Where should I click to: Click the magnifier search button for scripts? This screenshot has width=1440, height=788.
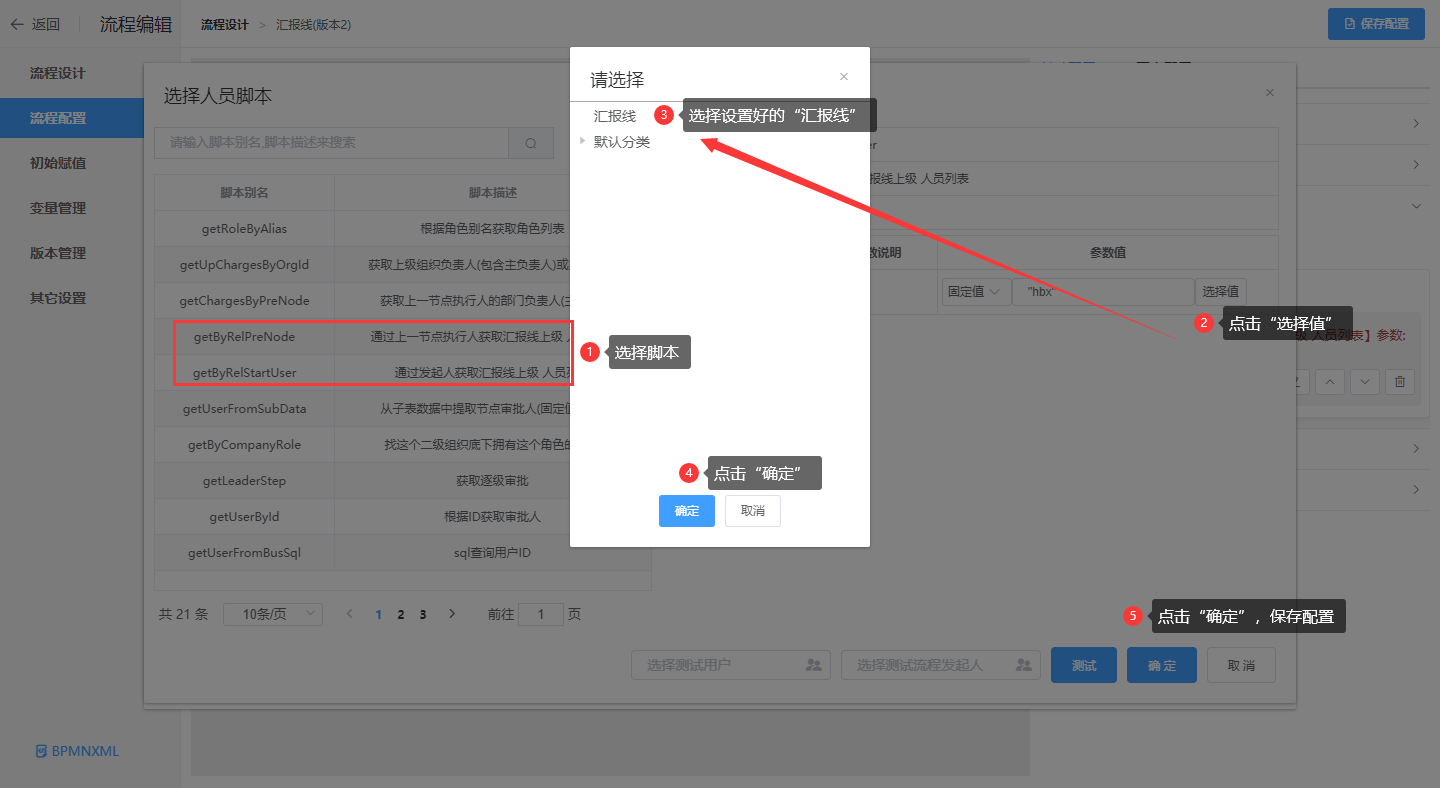pyautogui.click(x=531, y=143)
